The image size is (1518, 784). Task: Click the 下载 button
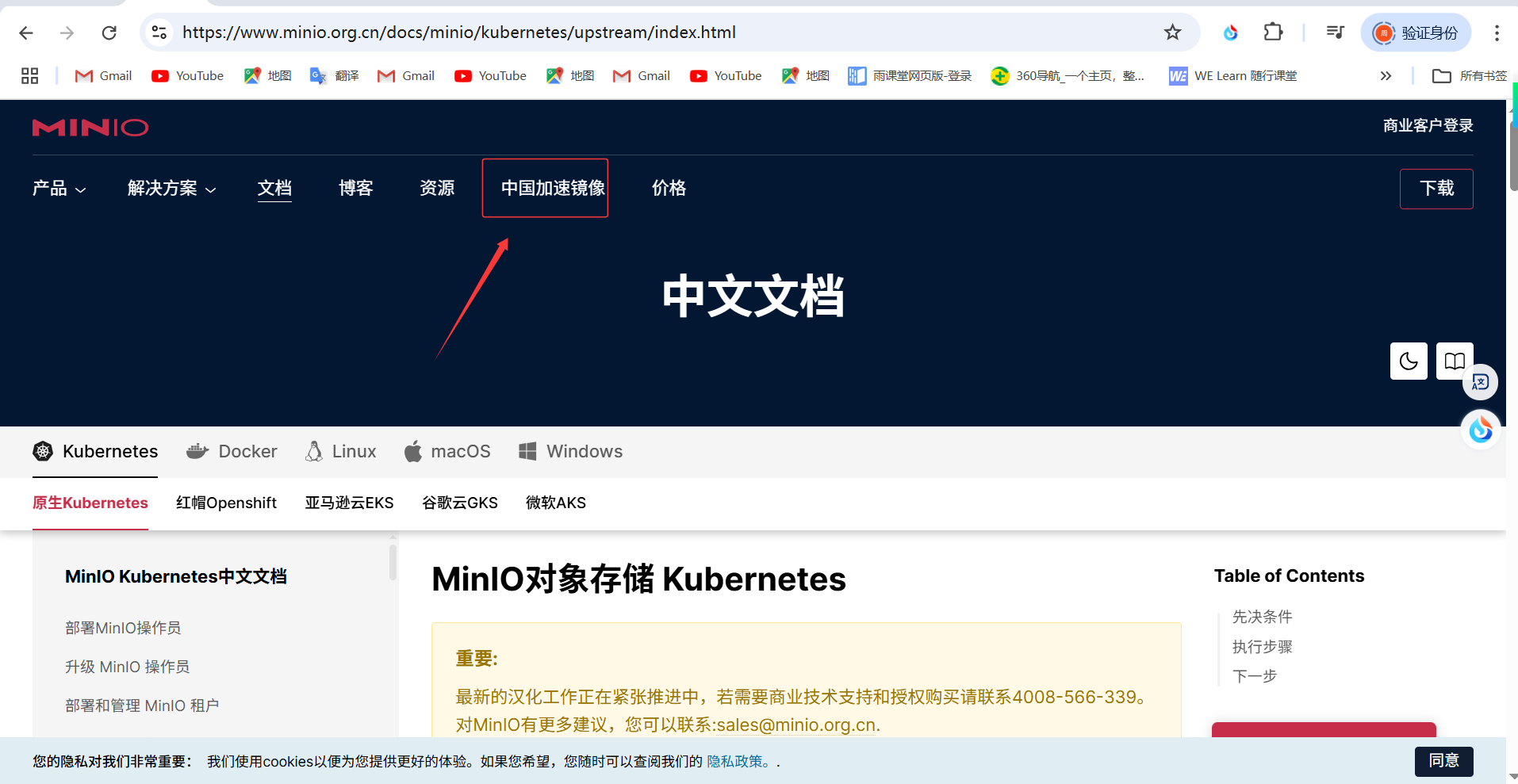point(1436,189)
